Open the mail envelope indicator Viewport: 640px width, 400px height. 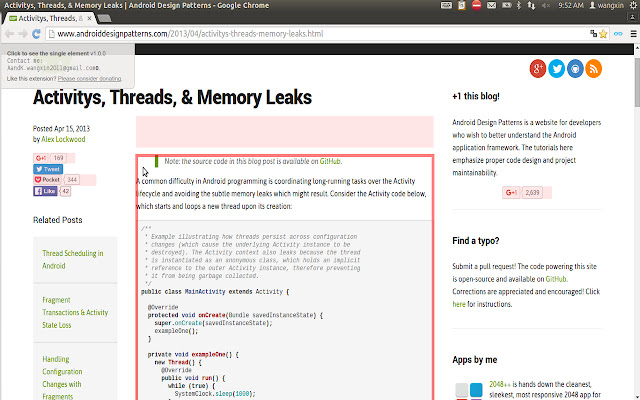click(491, 5)
